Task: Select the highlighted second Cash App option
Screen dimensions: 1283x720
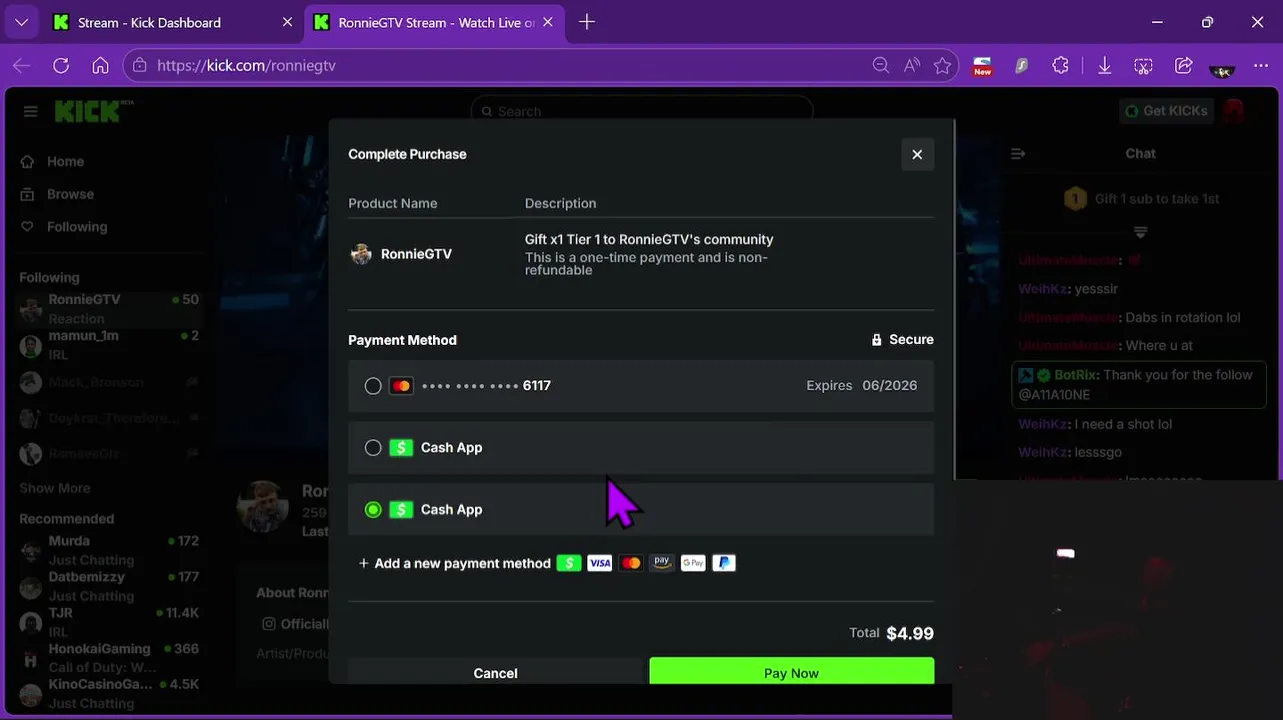Action: point(641,510)
